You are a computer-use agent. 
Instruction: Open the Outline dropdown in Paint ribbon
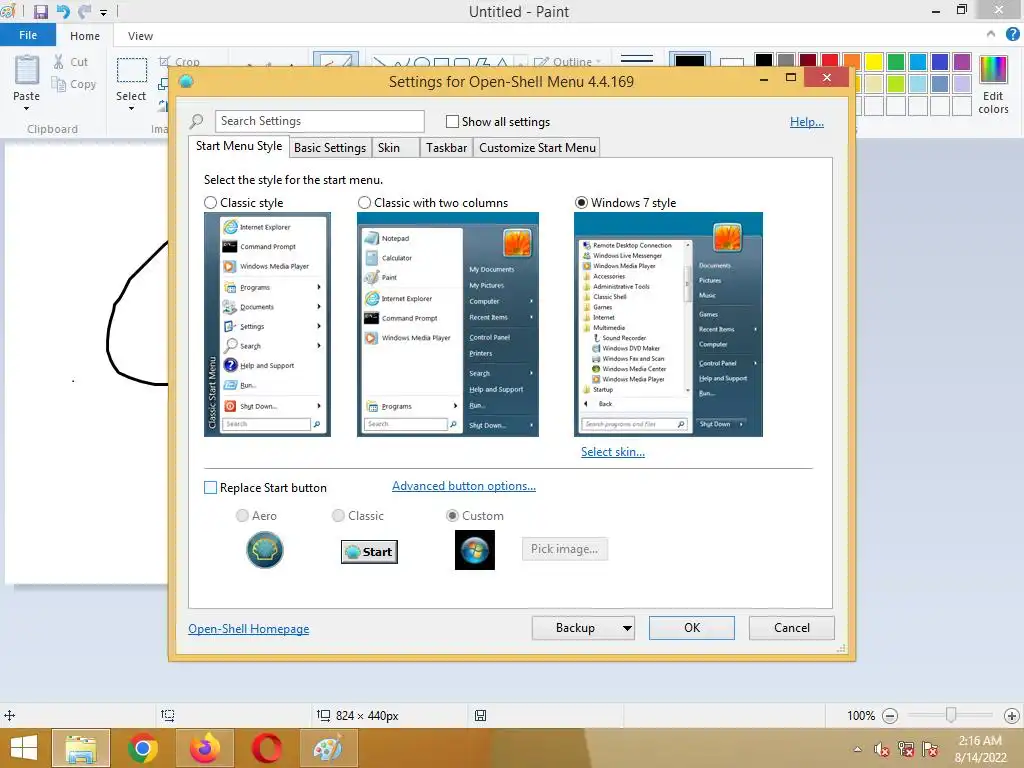(568, 62)
